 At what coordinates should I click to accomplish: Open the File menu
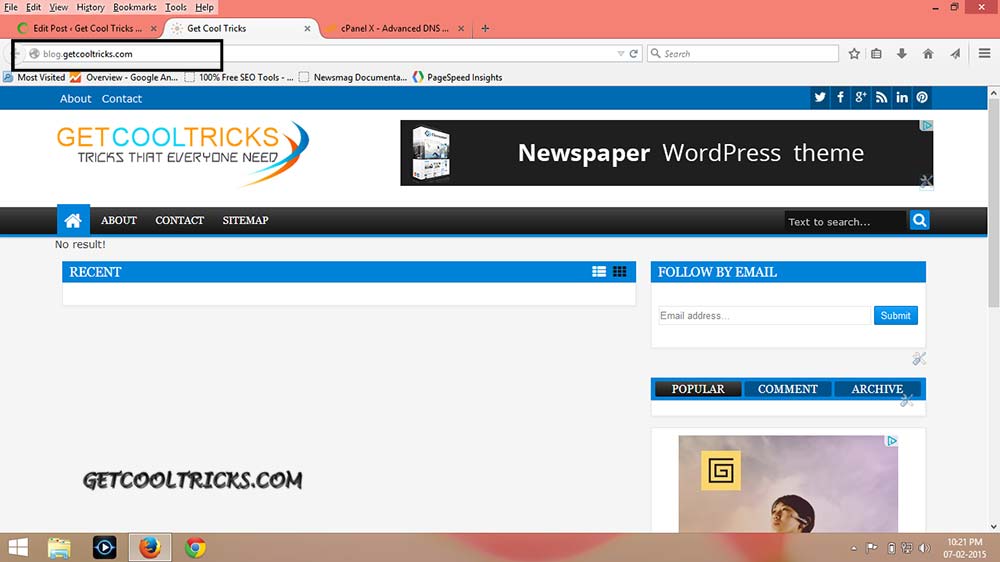coord(11,7)
